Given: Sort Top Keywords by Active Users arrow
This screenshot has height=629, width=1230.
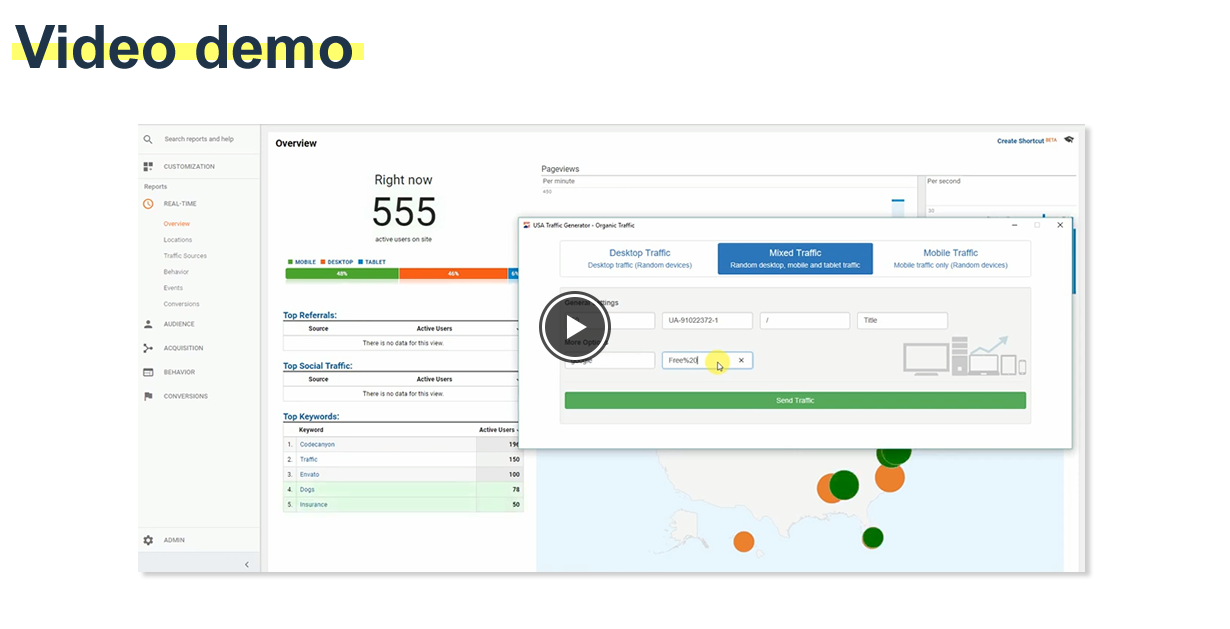Looking at the screenshot, I should point(518,430).
